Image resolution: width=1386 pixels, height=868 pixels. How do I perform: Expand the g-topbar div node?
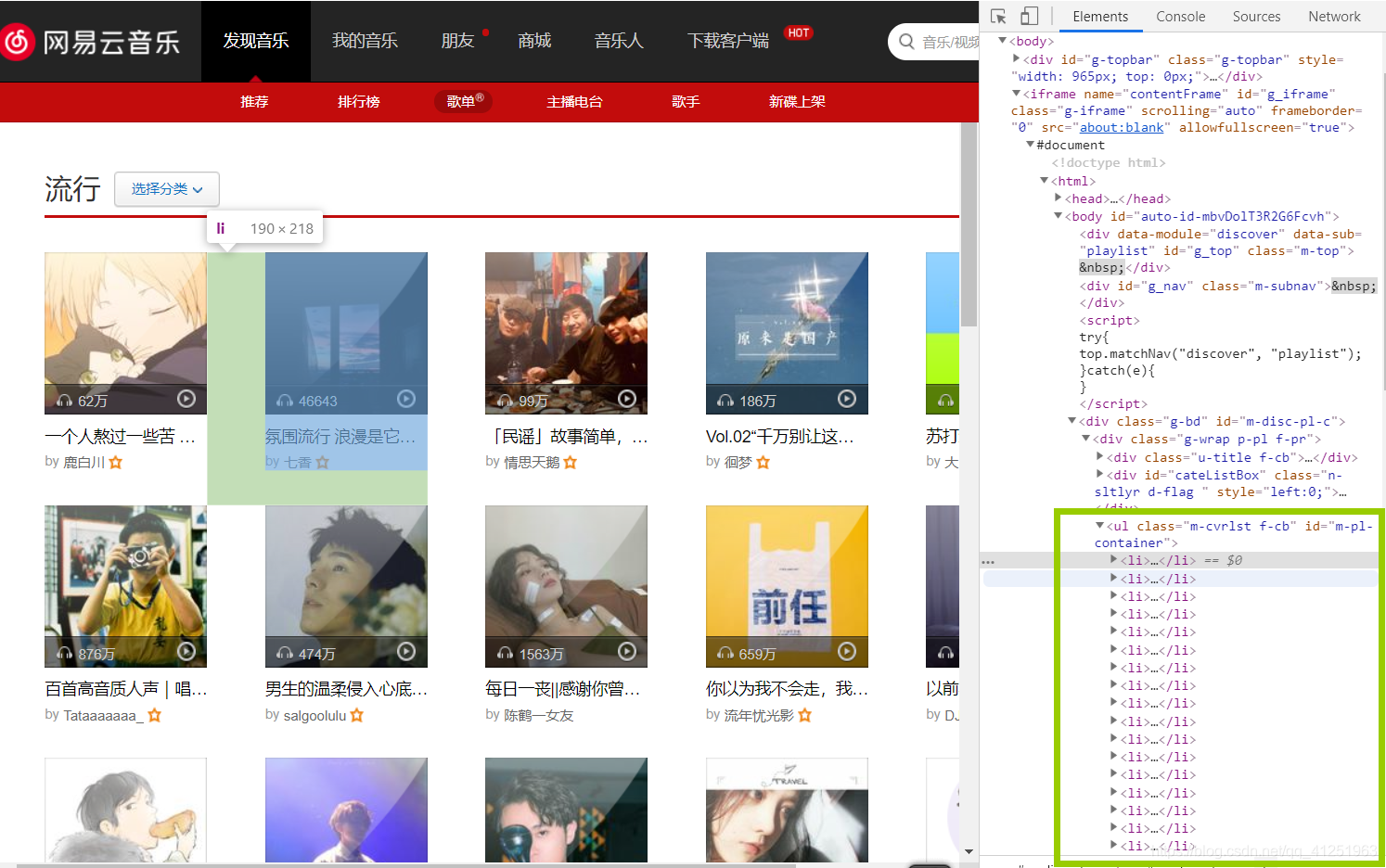1017,59
